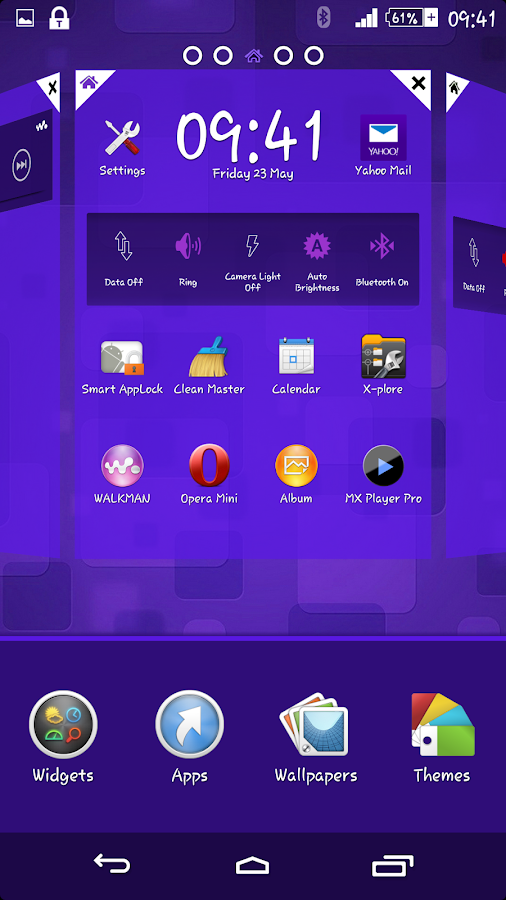The height and width of the screenshot is (900, 506).
Task: Launch MX Player Pro
Action: pos(383,474)
